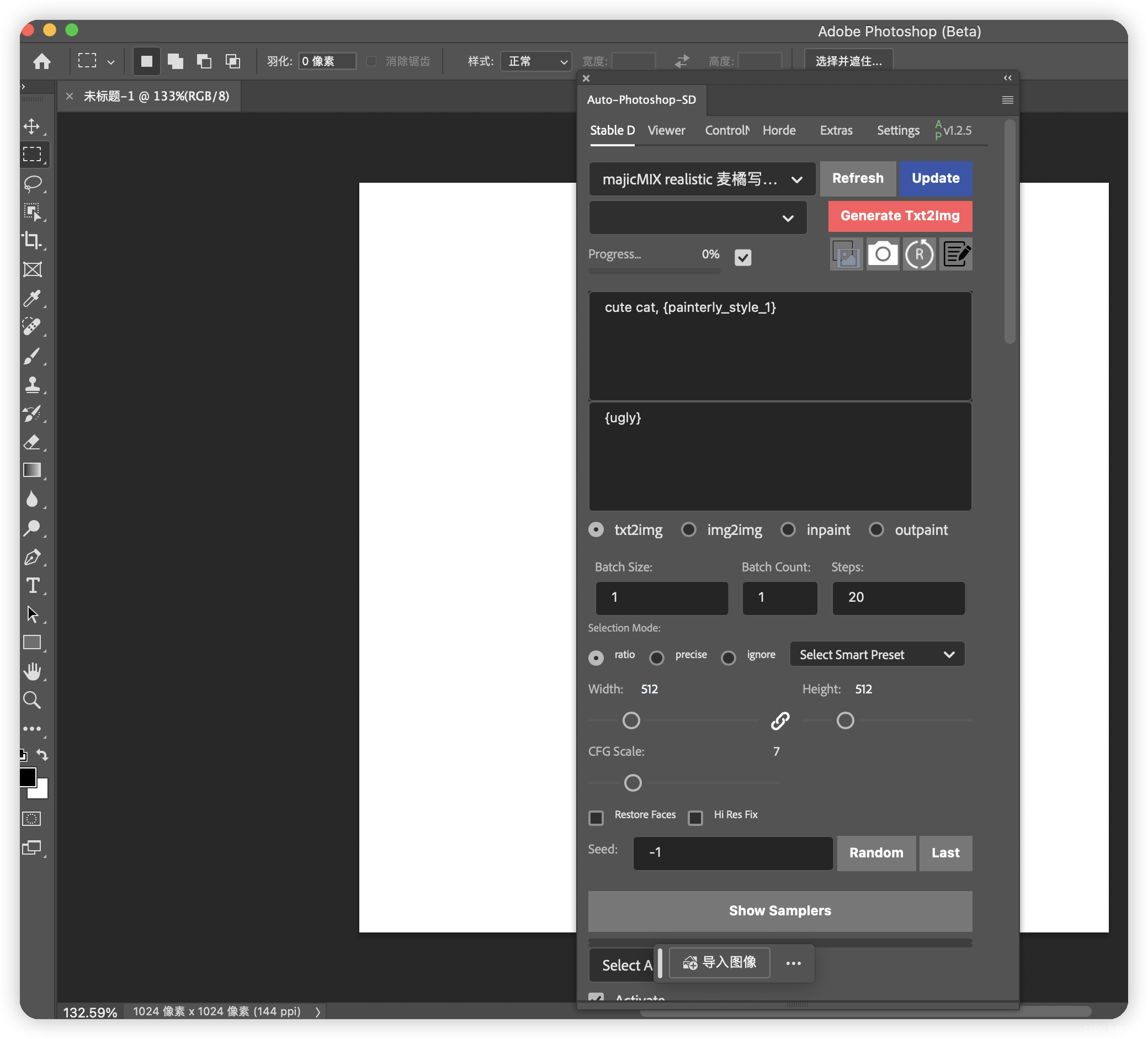Click the Refresh button
Image resolution: width=1148 pixels, height=1039 pixels.
pyautogui.click(x=858, y=178)
